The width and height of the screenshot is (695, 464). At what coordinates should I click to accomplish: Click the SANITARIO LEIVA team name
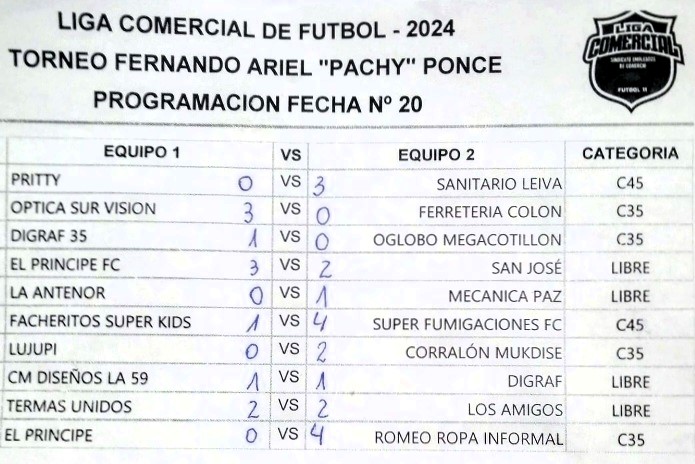click(x=499, y=184)
